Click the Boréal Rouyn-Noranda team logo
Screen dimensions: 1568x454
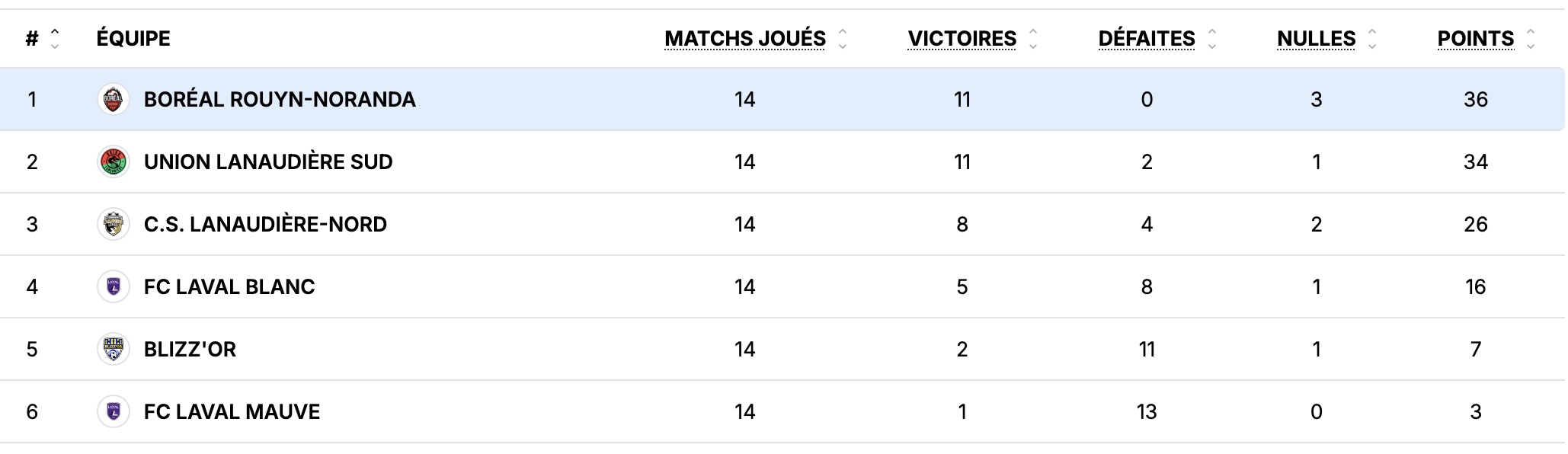click(113, 99)
